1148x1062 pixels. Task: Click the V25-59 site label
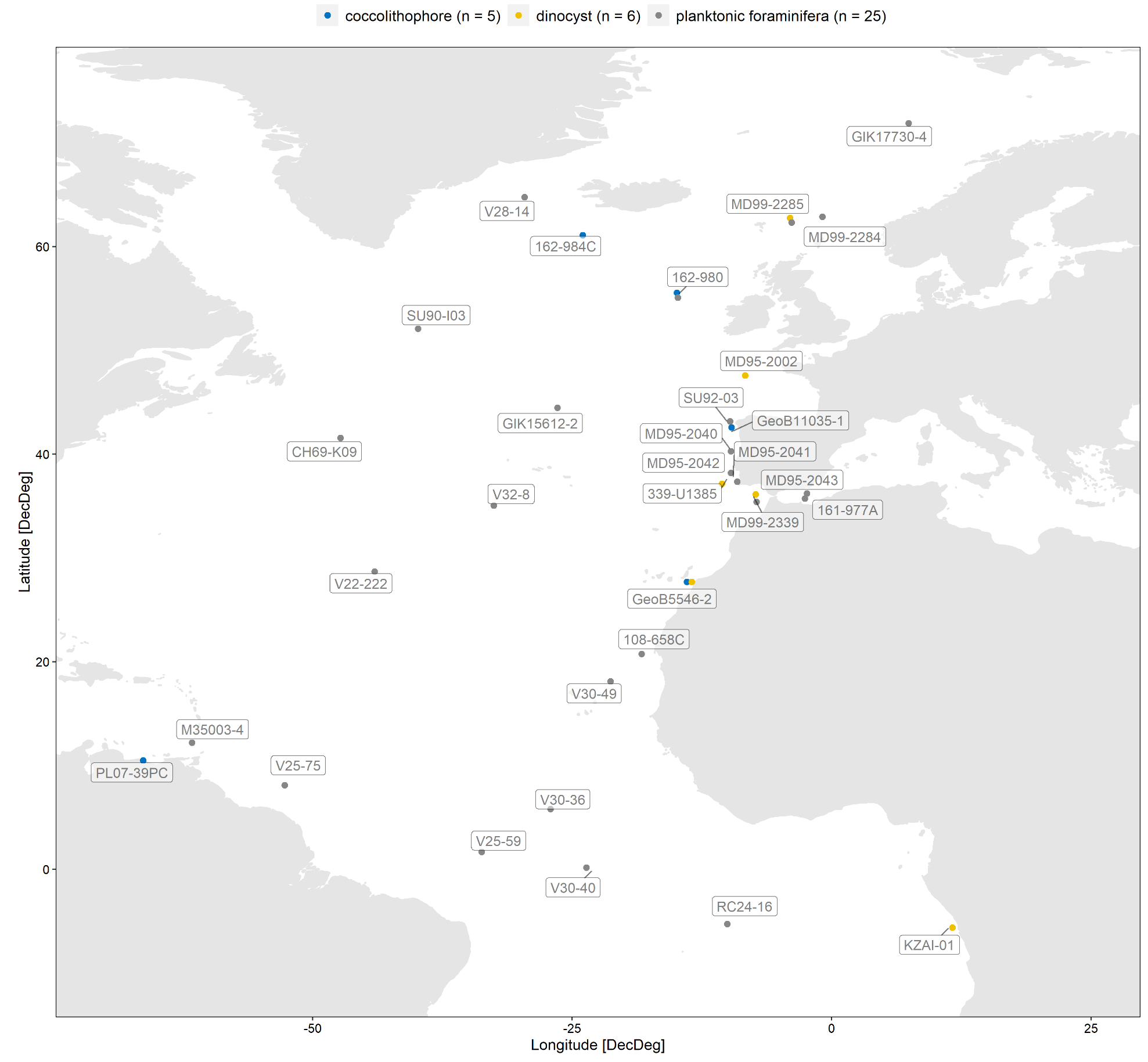coord(499,841)
